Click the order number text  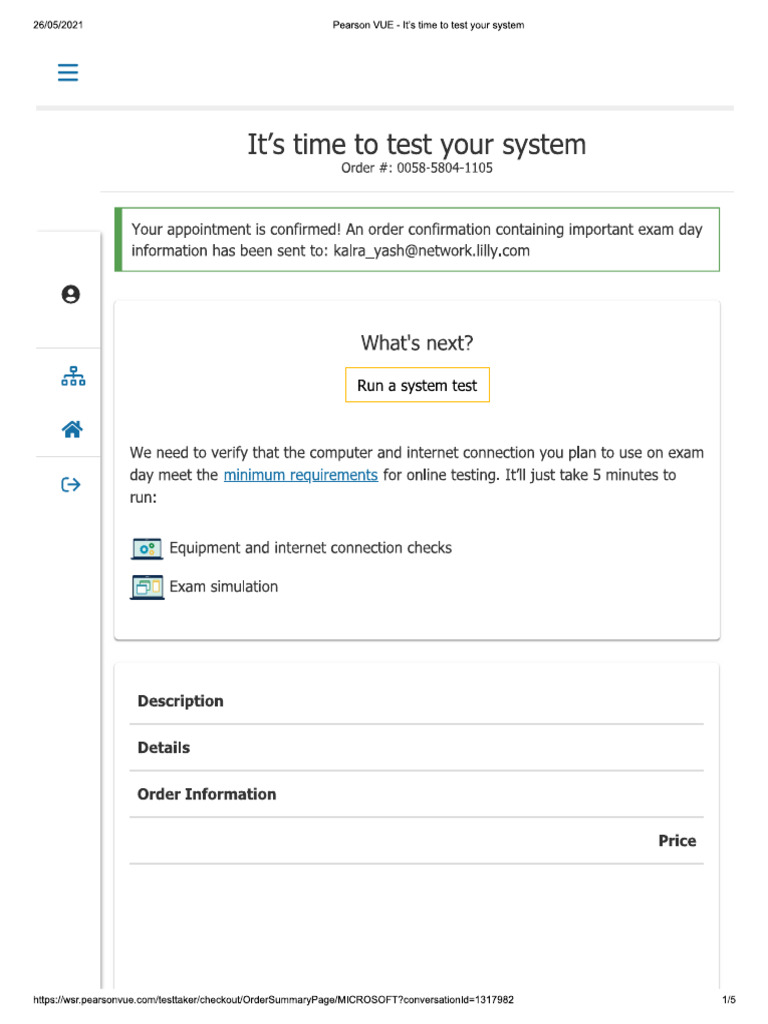pos(417,169)
